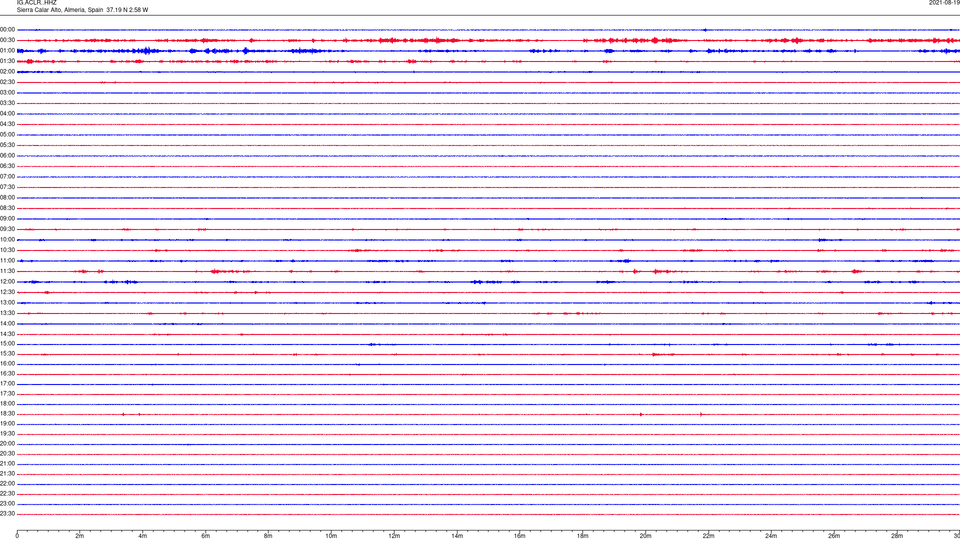Click the 15:30 time row label

pyautogui.click(x=7, y=354)
